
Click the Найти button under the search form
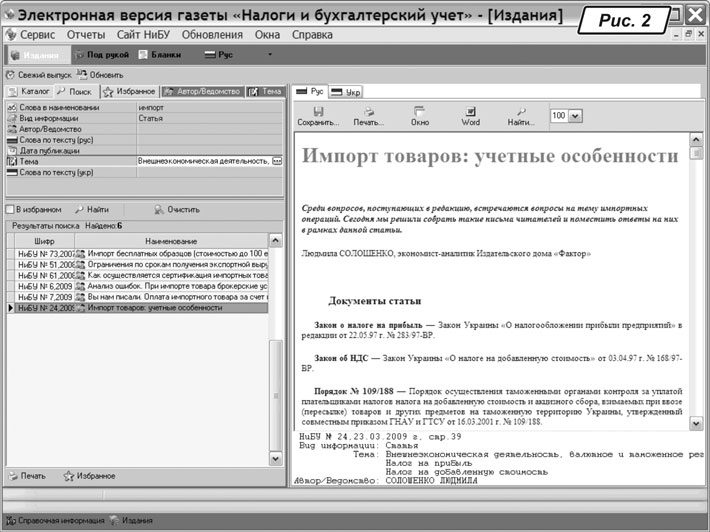pos(92,210)
